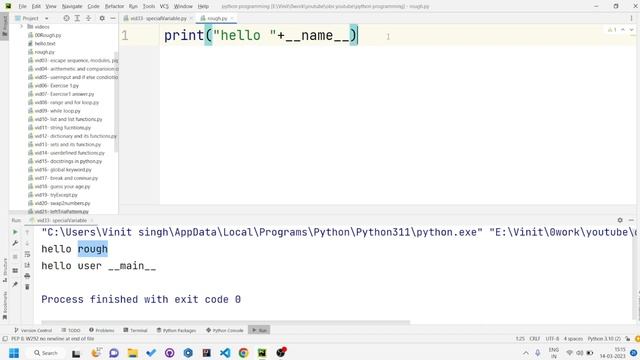
Task: Open the Navigate menu
Action: tap(72, 7)
